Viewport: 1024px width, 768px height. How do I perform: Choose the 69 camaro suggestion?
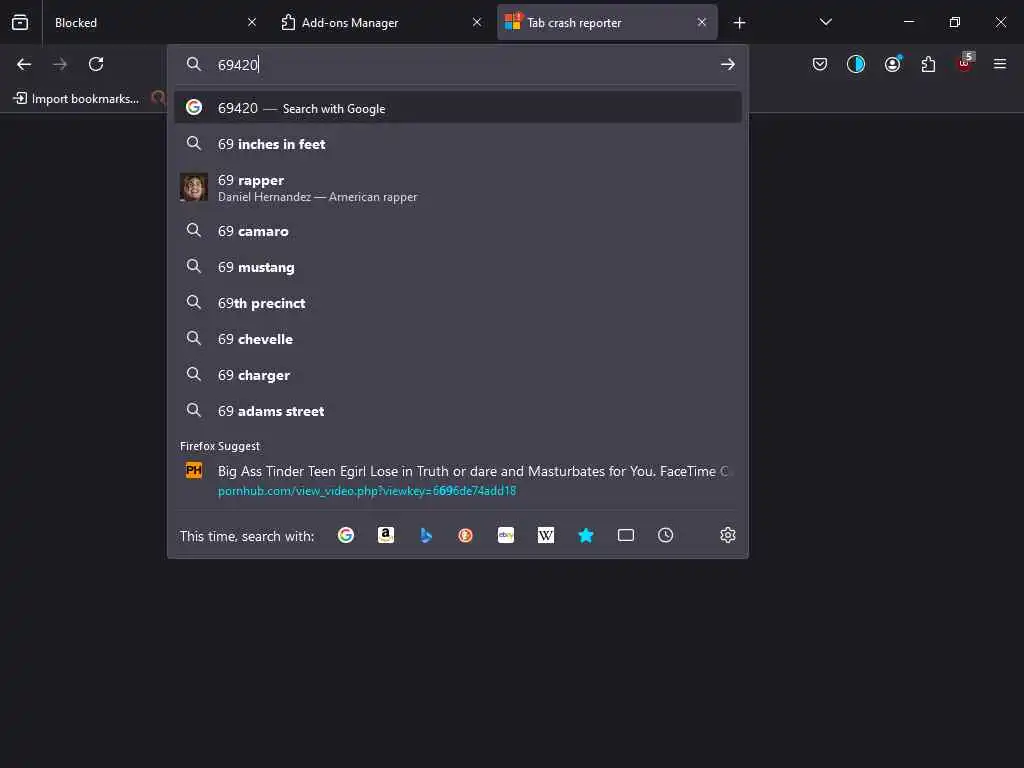coord(458,231)
